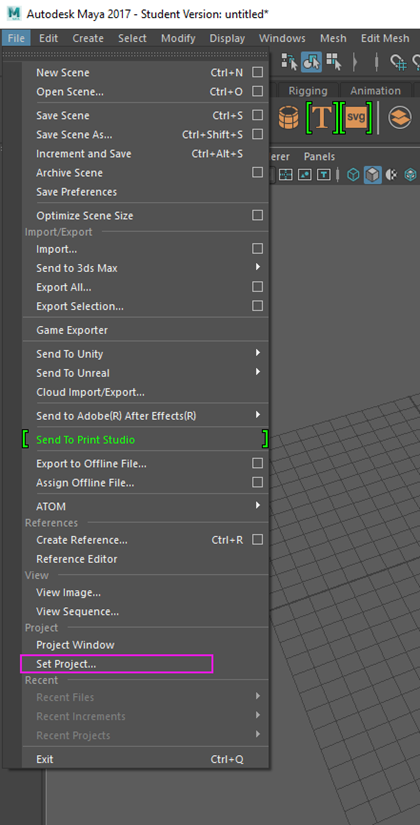
Task: Open the Open Scene option box
Action: click(x=257, y=91)
